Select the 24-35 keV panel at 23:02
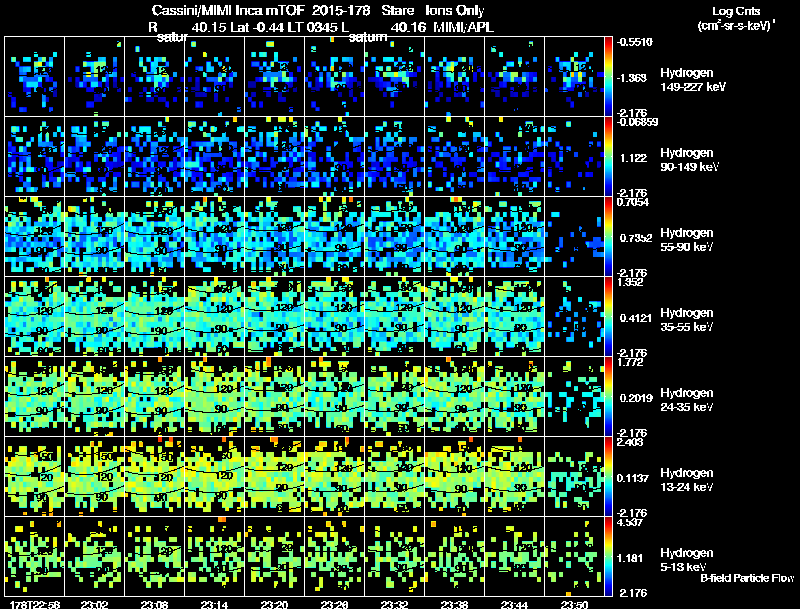The width and height of the screenshot is (800, 609). click(95, 397)
